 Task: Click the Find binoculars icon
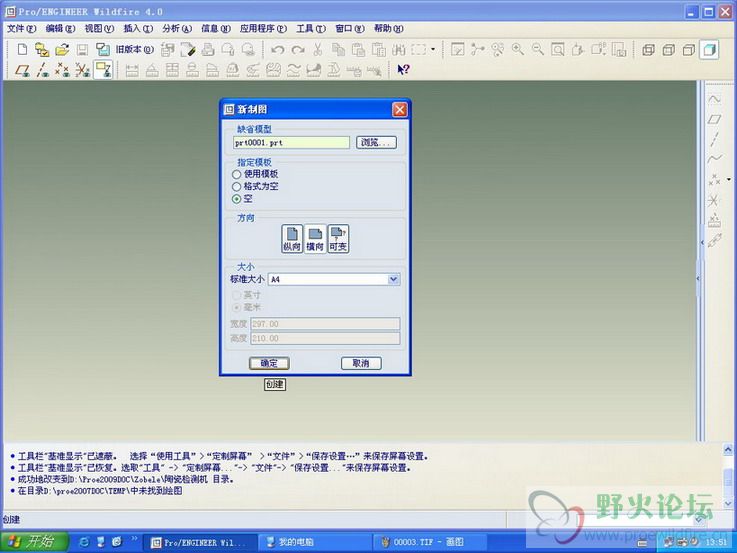399,49
